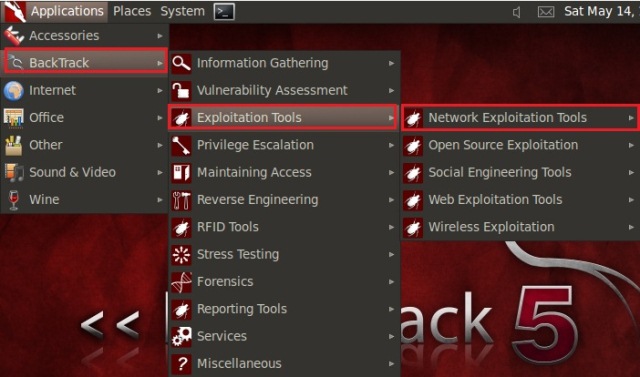Image resolution: width=640 pixels, height=377 pixels.
Task: Expand the Information Gathering submenu arrow
Action: click(391, 63)
